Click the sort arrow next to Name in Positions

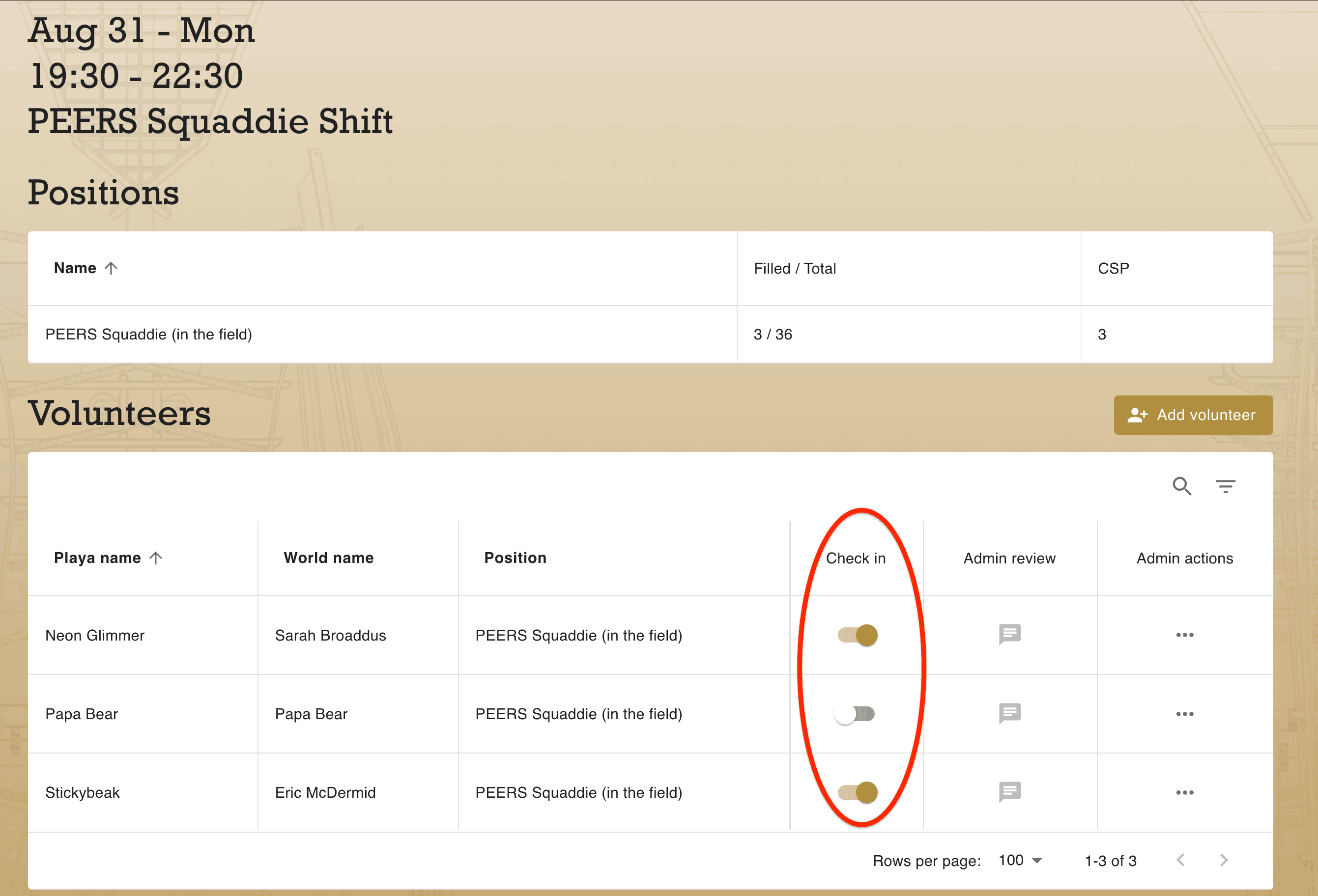(x=111, y=268)
